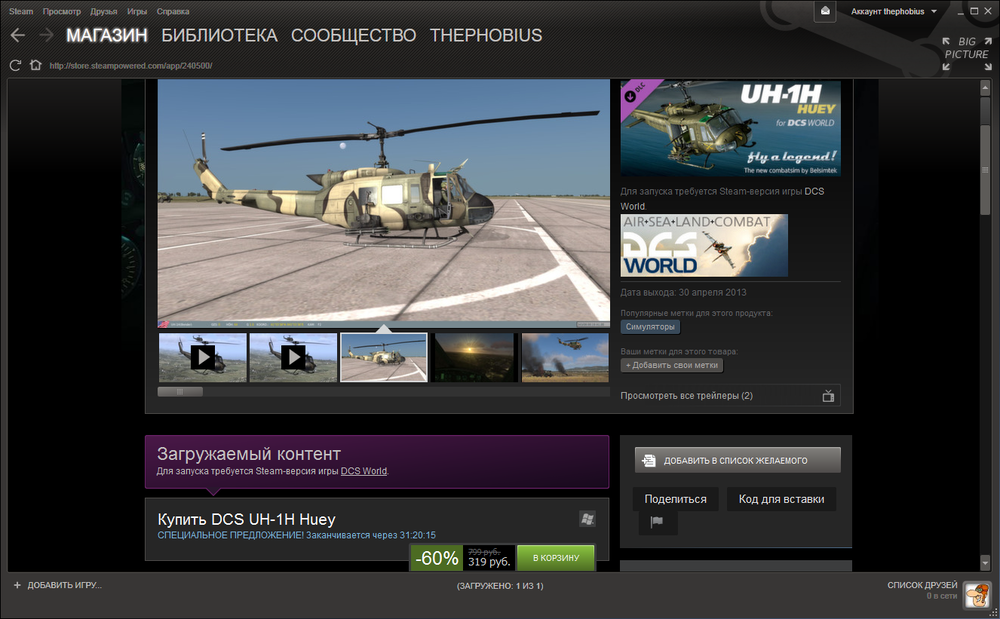Click the -60% discount badge
The height and width of the screenshot is (619, 1000).
click(x=436, y=558)
